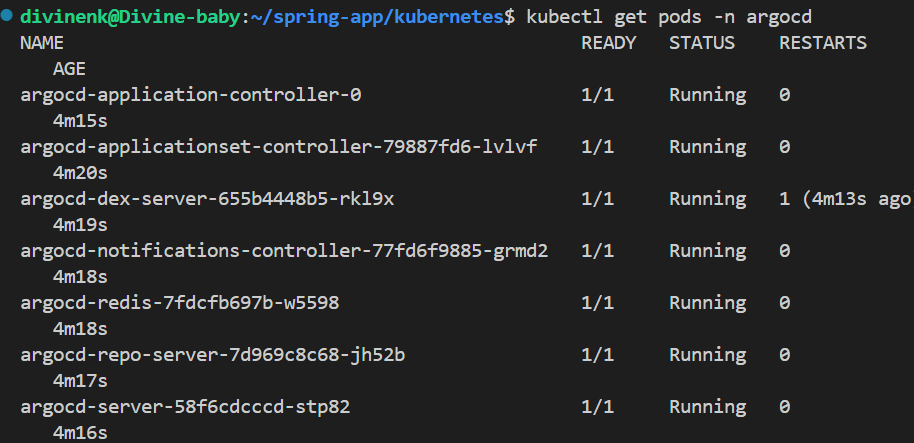The width and height of the screenshot is (914, 443).
Task: Click the blue command decoration dot
Action: [7, 17]
